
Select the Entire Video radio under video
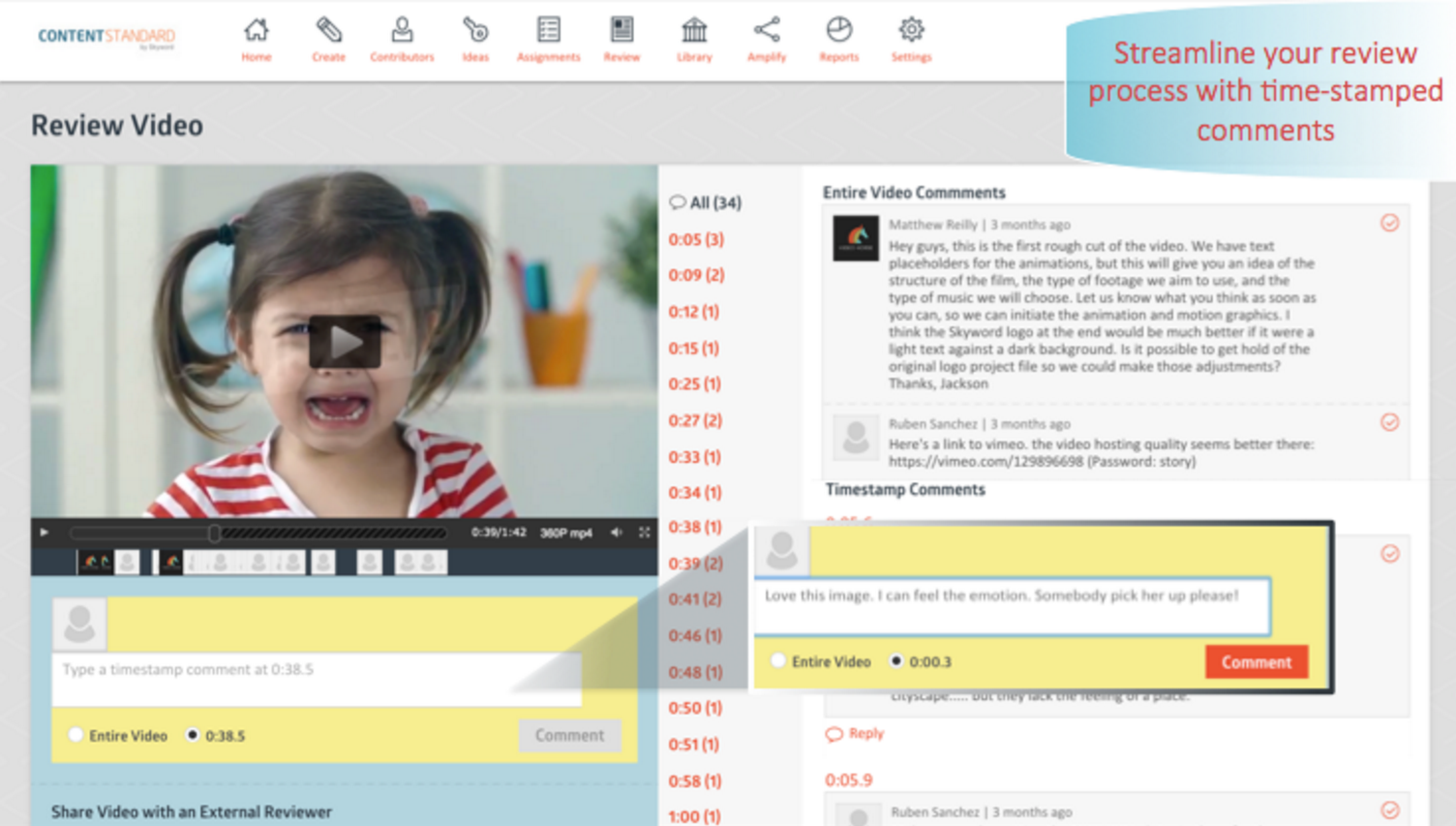(x=76, y=735)
